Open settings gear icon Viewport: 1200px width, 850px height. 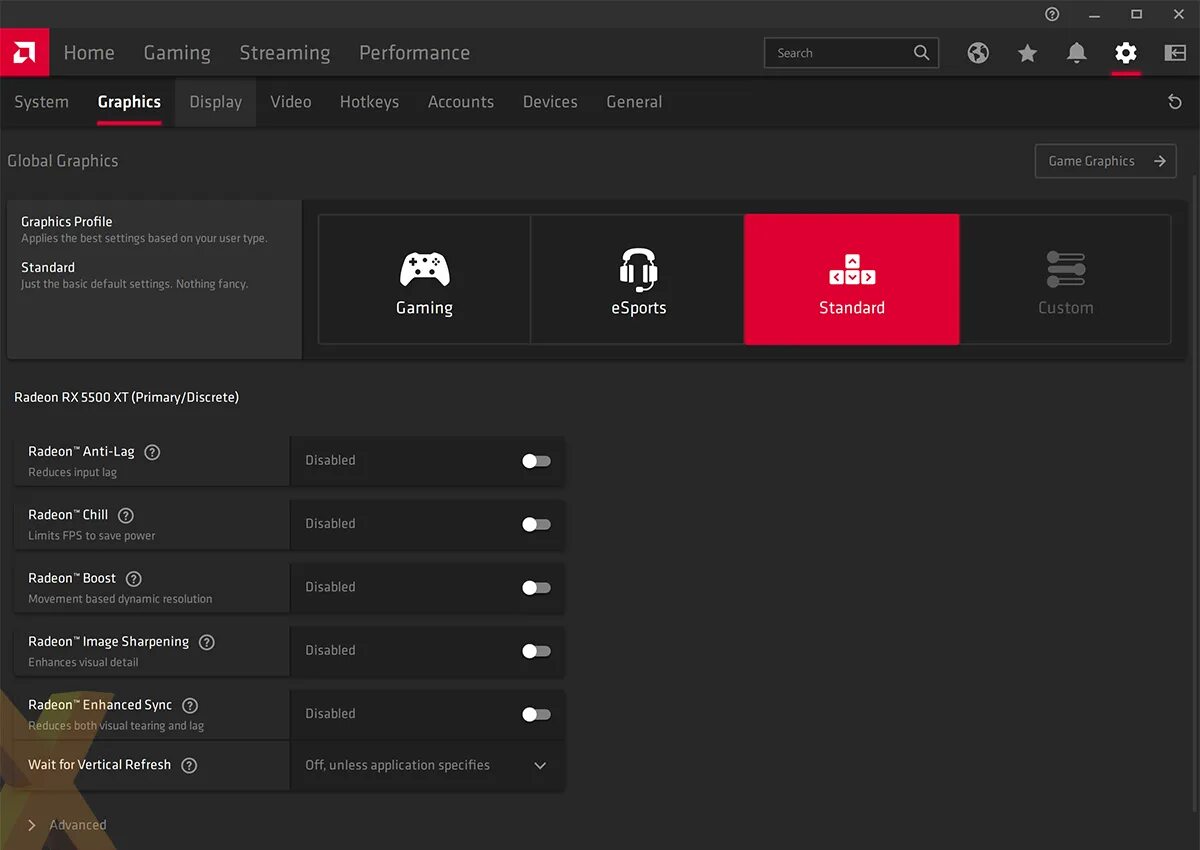click(1126, 53)
